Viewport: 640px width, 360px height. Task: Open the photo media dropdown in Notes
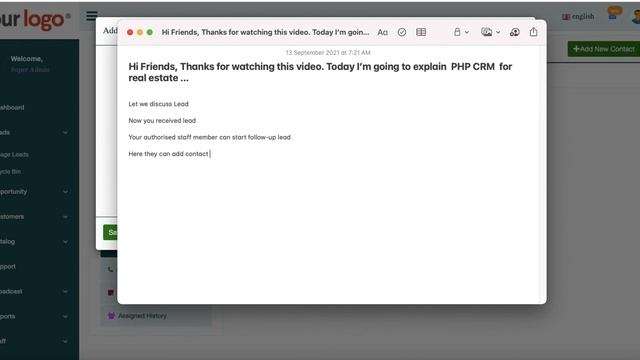[491, 32]
